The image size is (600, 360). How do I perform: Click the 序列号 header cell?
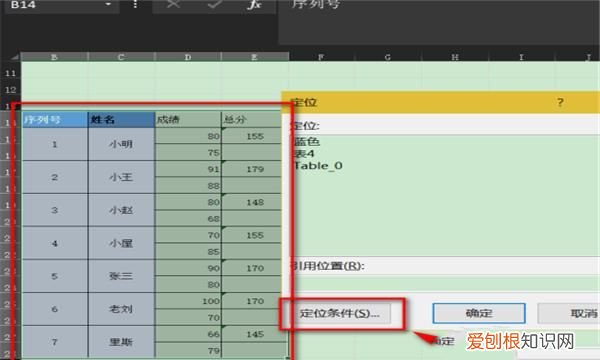point(55,120)
